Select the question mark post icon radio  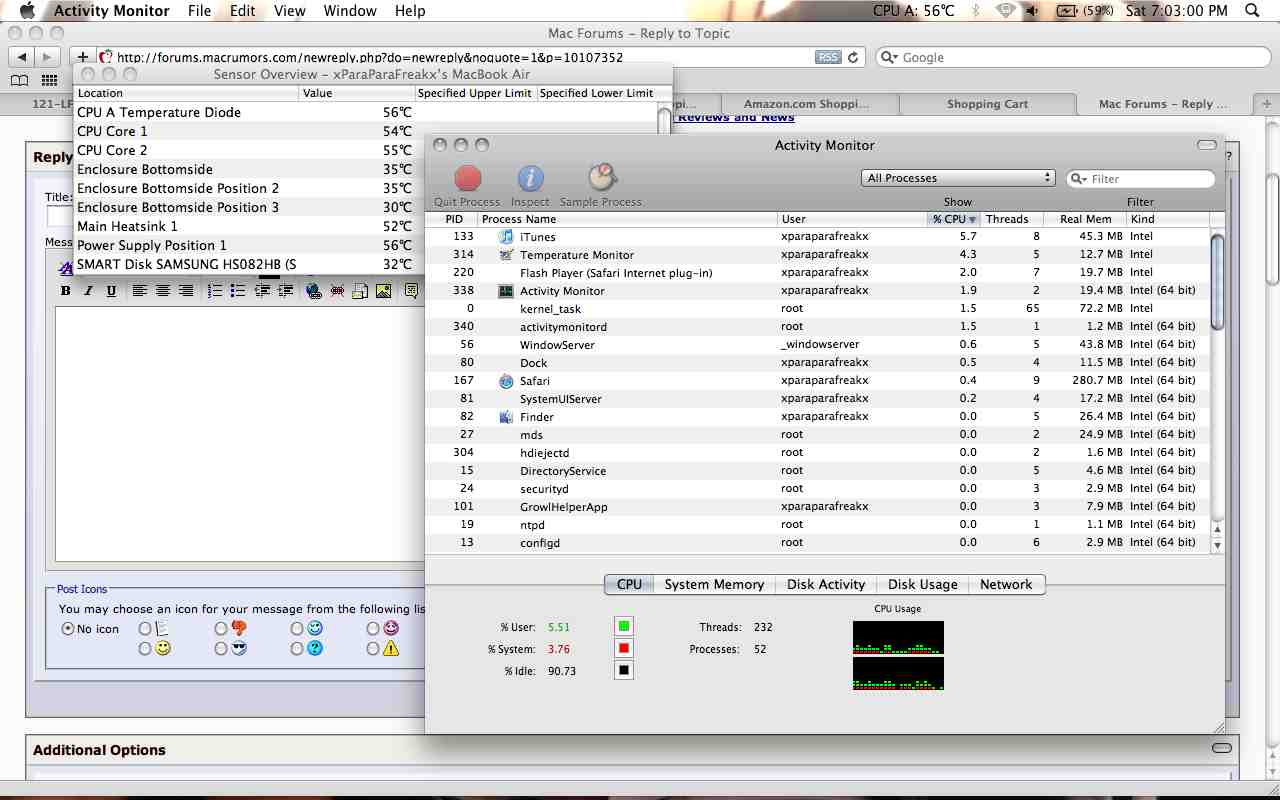pos(297,649)
